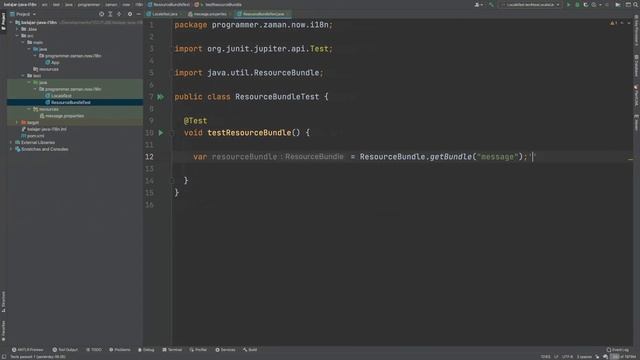Open Project panel settings gear
This screenshot has height=360, width=640.
pos(130,14)
